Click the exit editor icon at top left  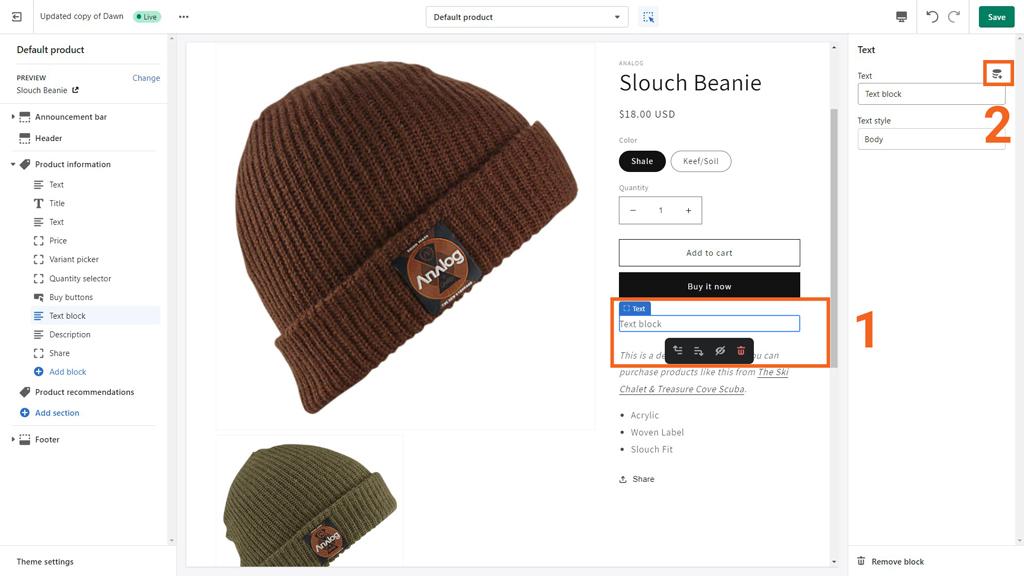[x=17, y=17]
